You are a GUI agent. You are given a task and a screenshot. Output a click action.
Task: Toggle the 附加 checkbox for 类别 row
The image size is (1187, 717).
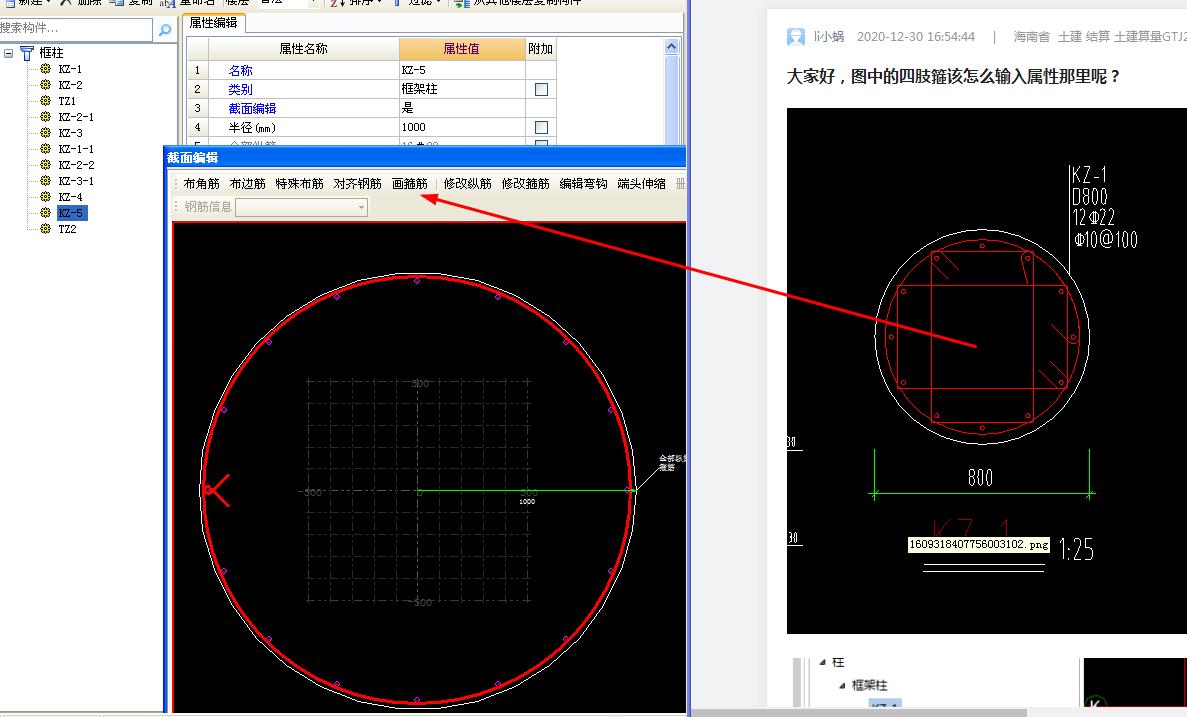[x=541, y=89]
